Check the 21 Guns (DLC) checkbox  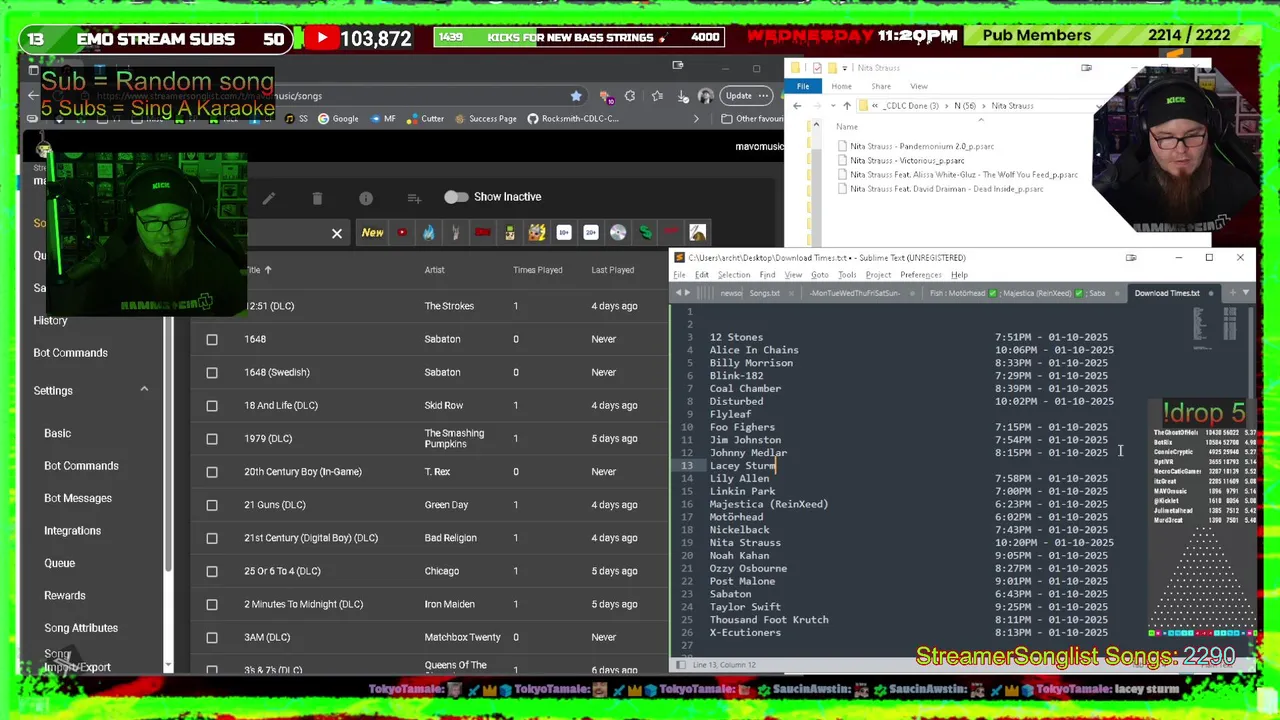tap(212, 505)
